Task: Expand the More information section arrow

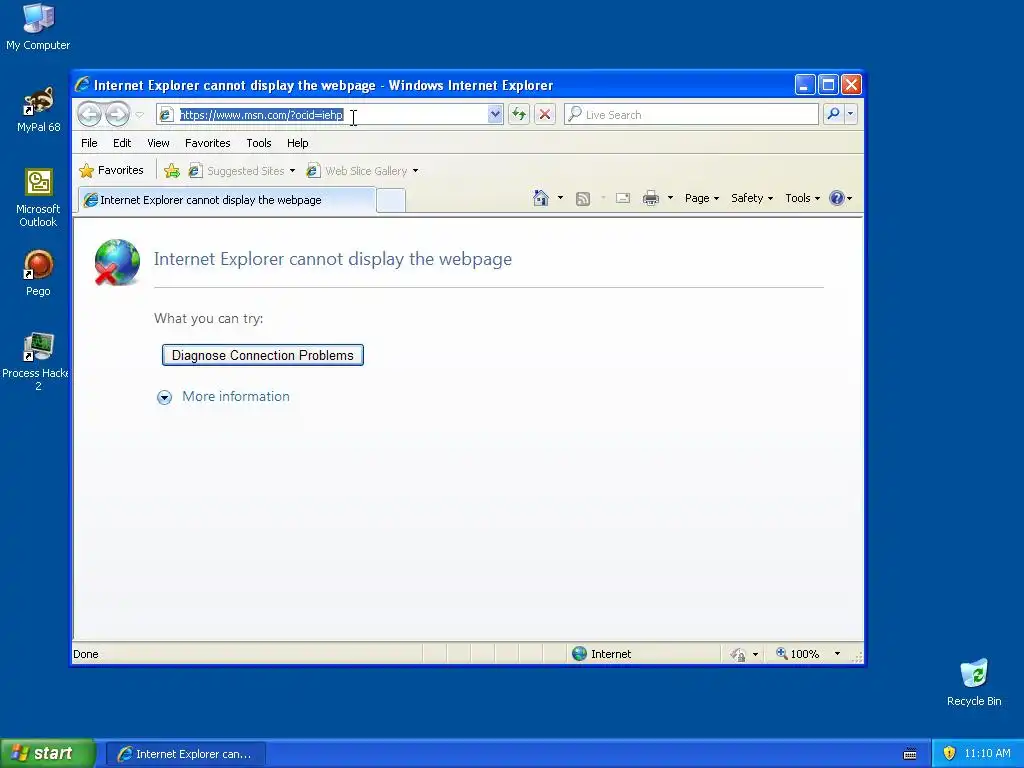Action: 165,397
